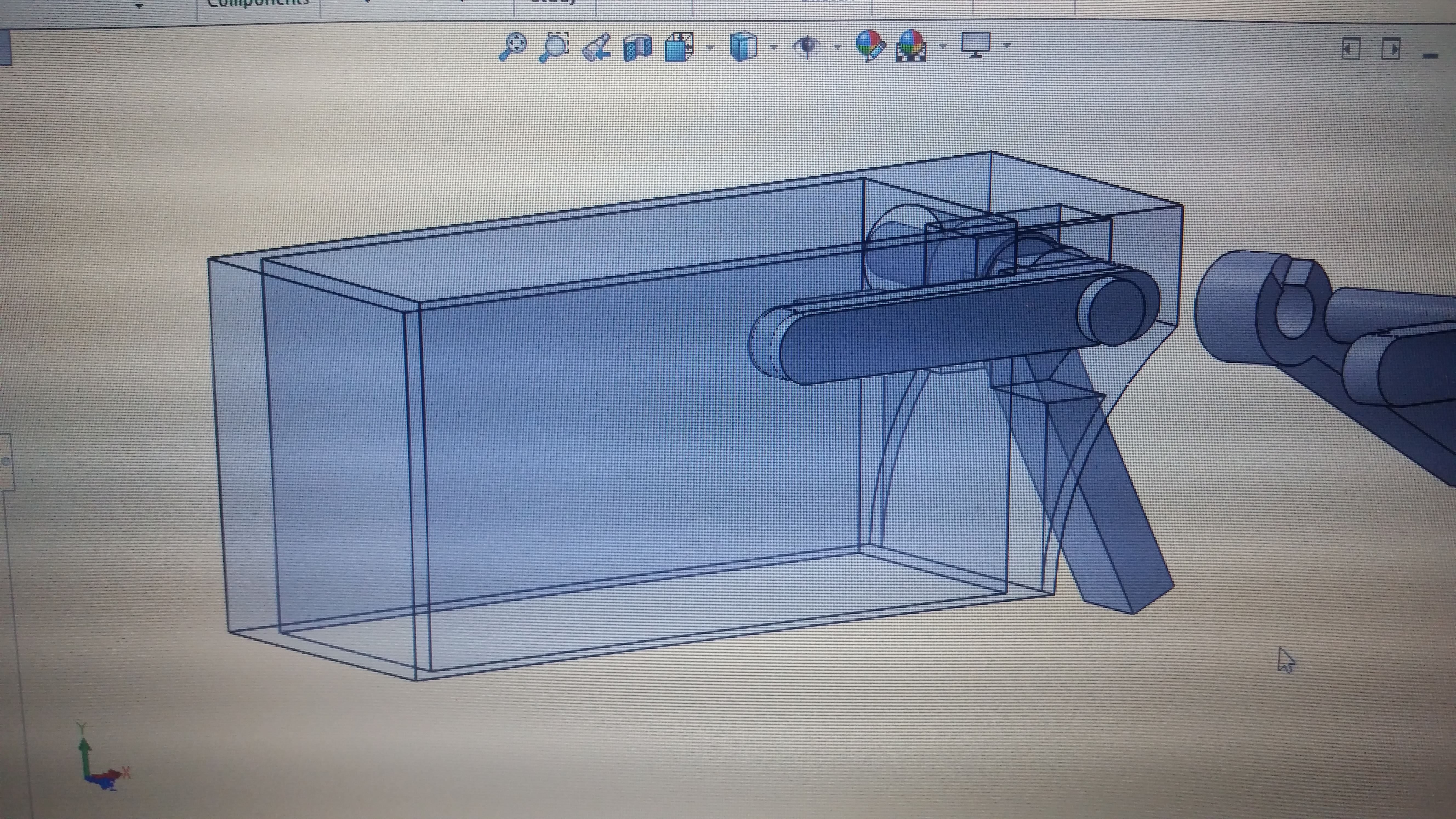Expand the View Settings dropdown arrow
1456x819 pixels.
coord(1007,45)
